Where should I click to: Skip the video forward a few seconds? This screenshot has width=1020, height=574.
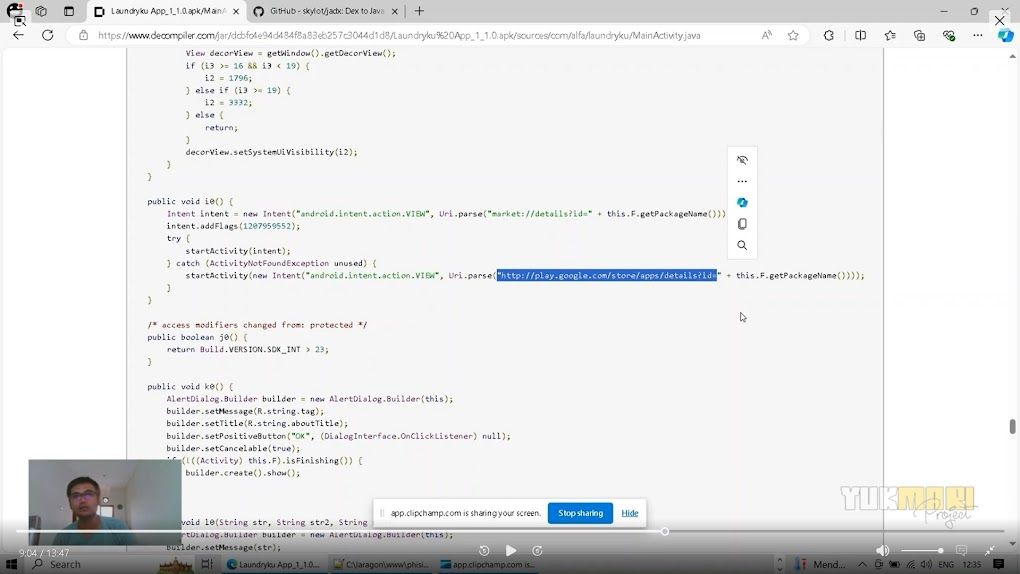[x=537, y=551]
